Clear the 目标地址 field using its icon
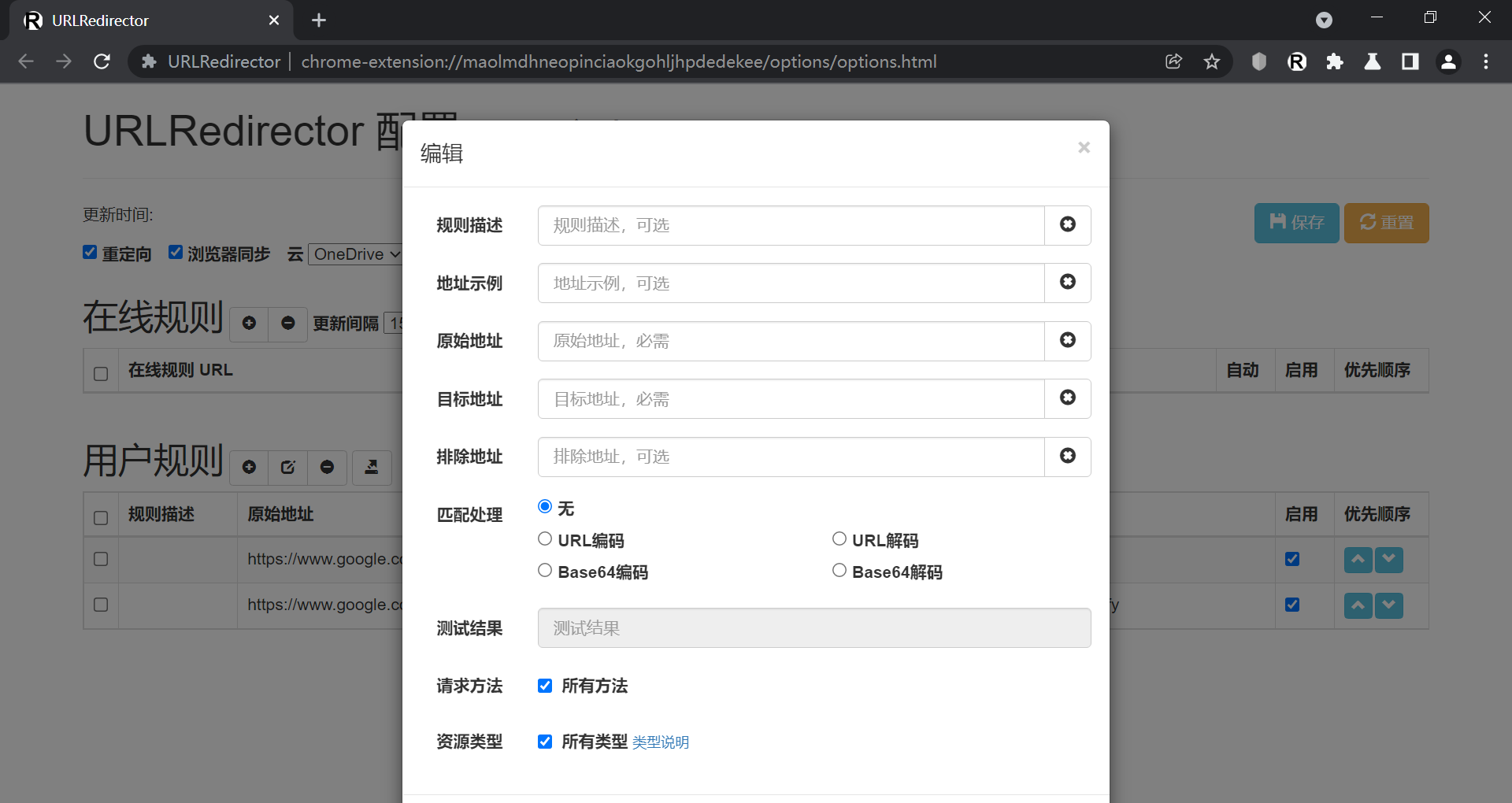 pos(1067,398)
